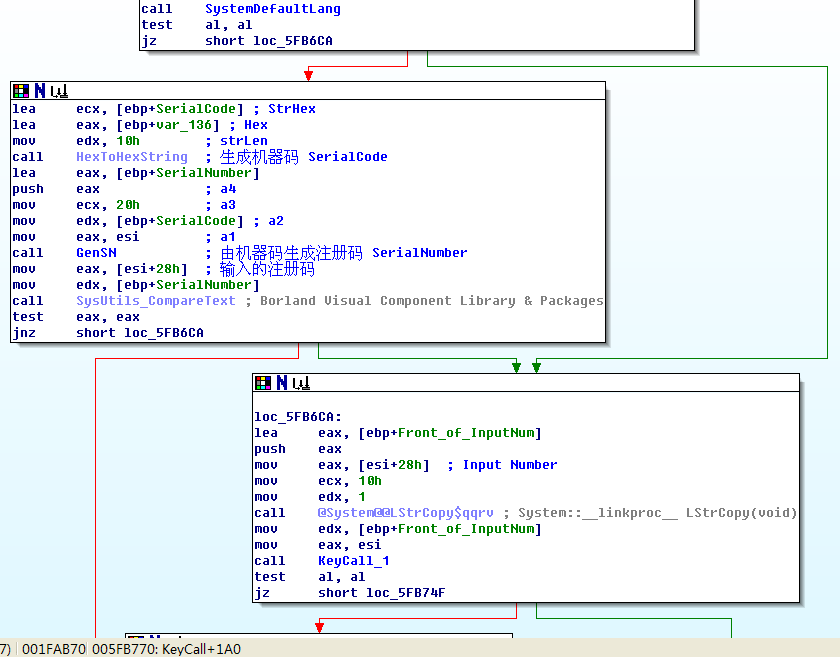Select the 20h value in mov ecx
This screenshot has height=657, width=840.
(x=128, y=205)
